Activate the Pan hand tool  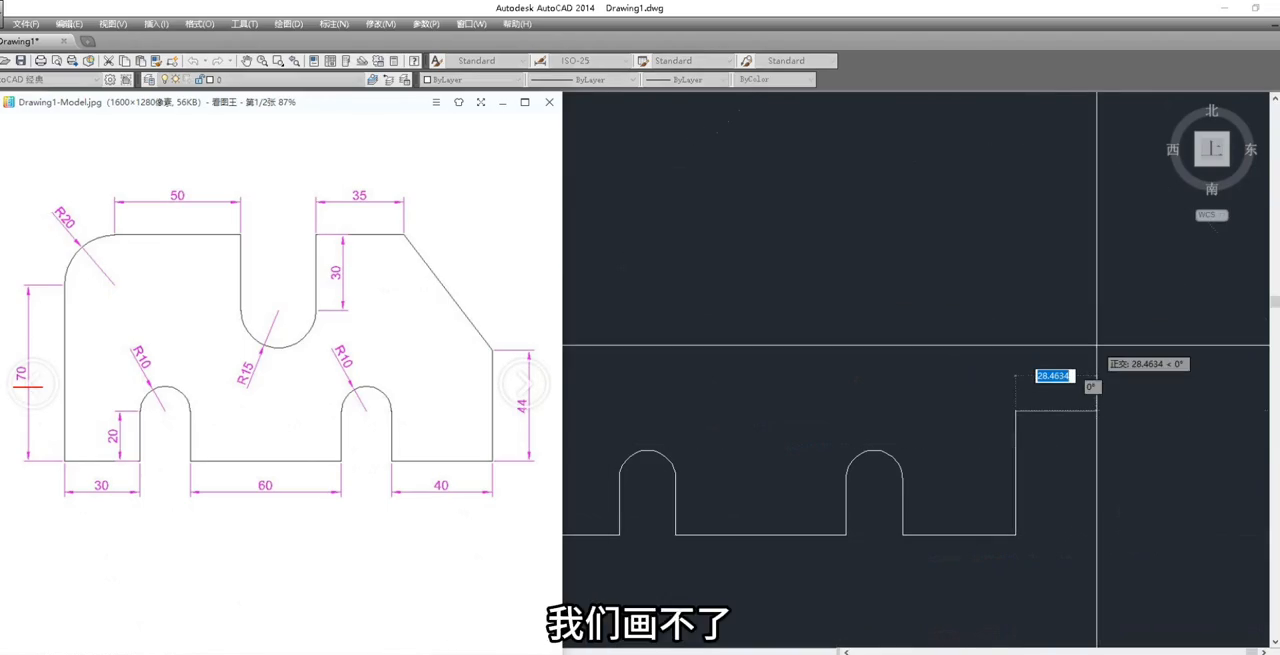pyautogui.click(x=246, y=61)
